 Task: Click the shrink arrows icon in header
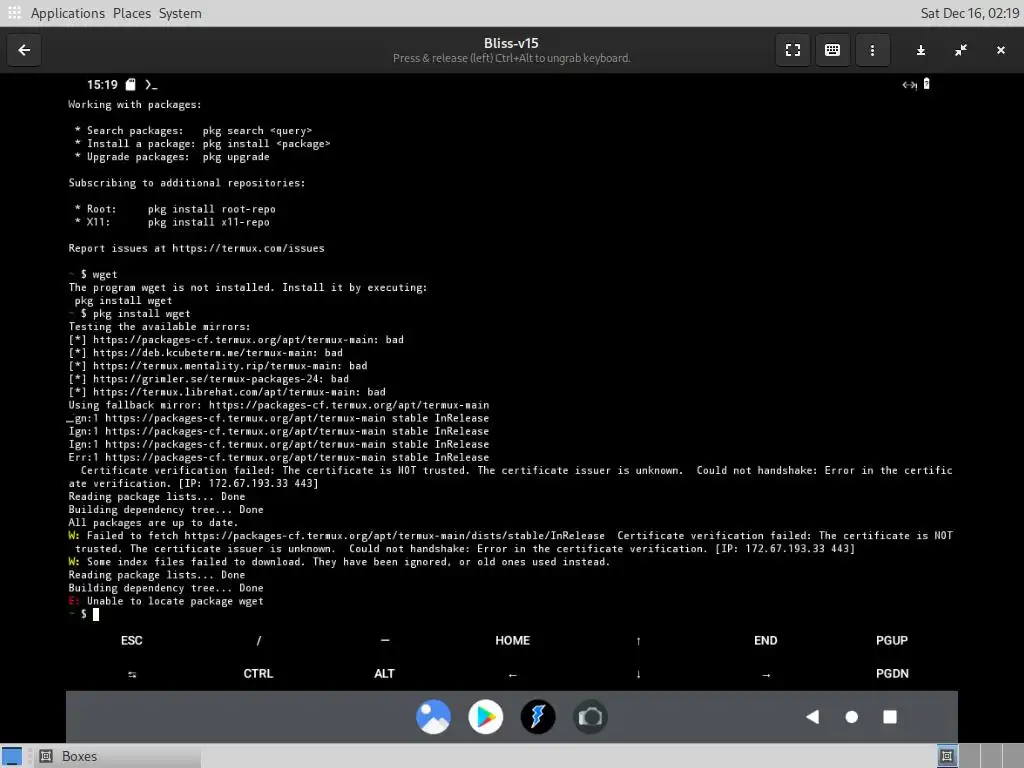click(x=961, y=50)
